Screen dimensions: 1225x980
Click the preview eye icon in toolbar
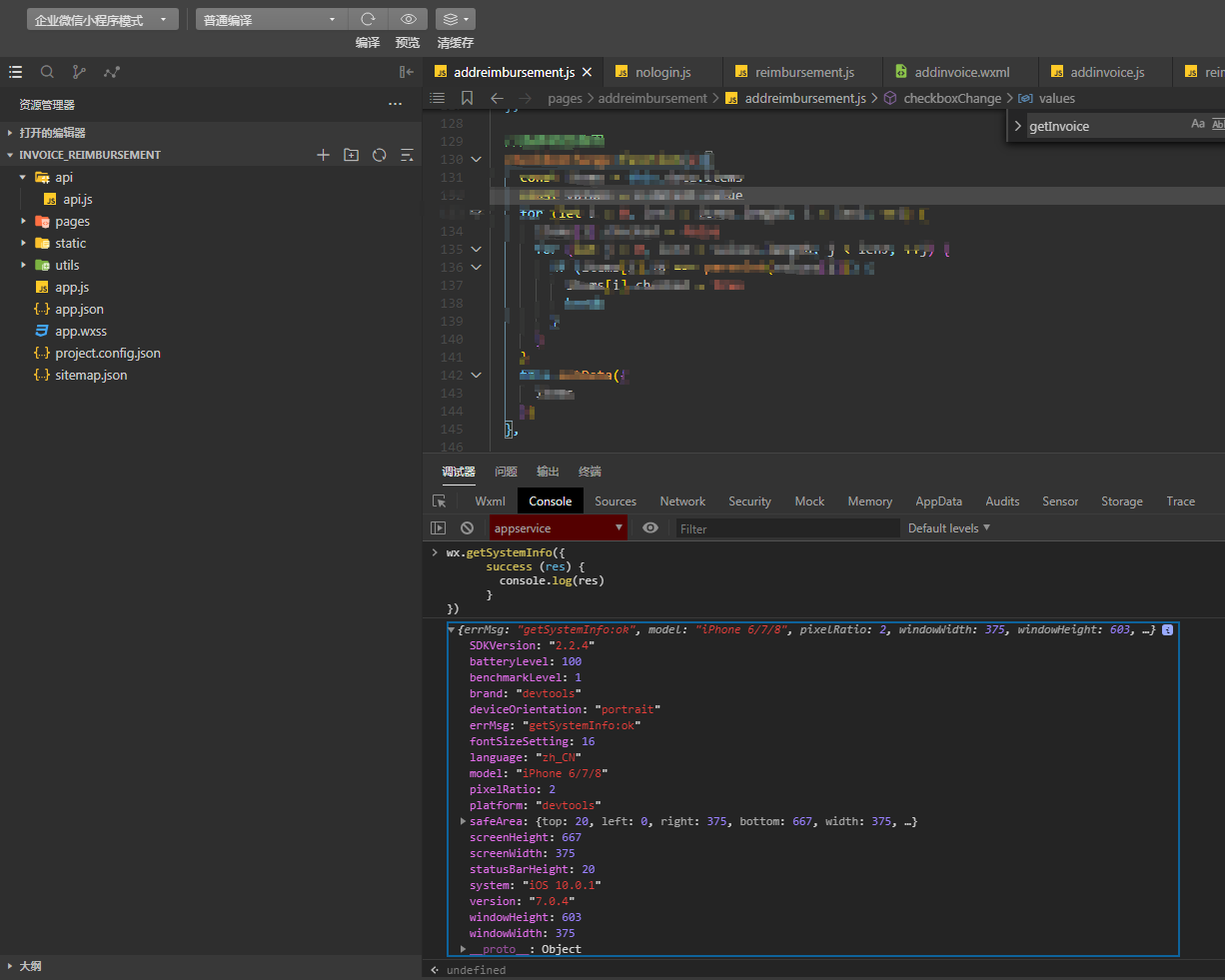tap(408, 19)
